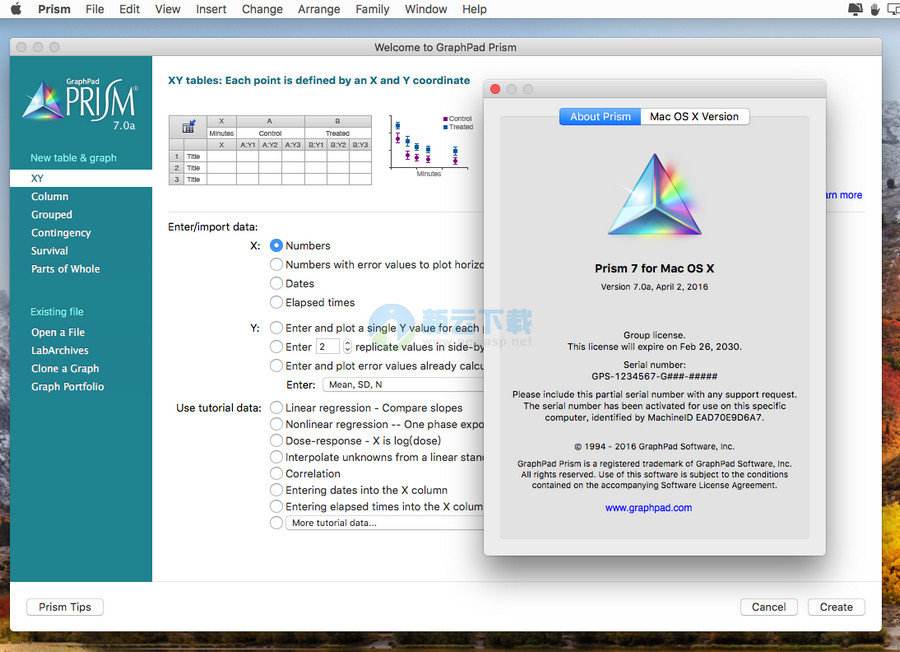Image resolution: width=900 pixels, height=652 pixels.
Task: Open the Mean, SD, N dropdown
Action: pos(404,385)
